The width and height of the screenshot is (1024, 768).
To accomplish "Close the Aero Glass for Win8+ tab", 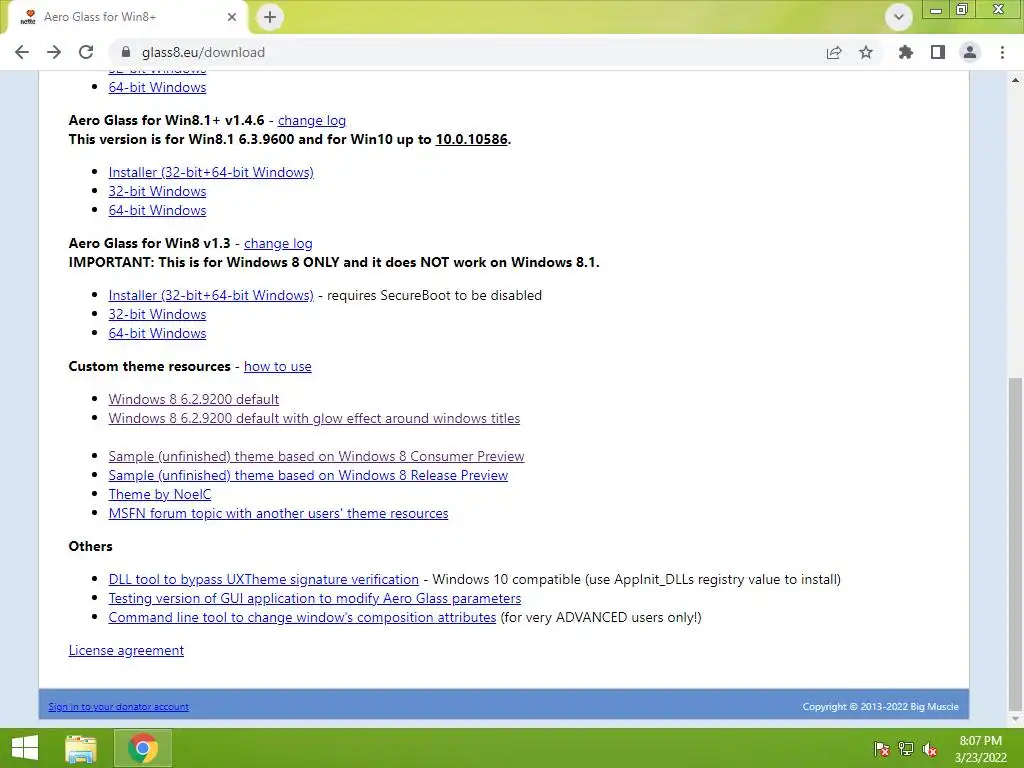I will [232, 17].
